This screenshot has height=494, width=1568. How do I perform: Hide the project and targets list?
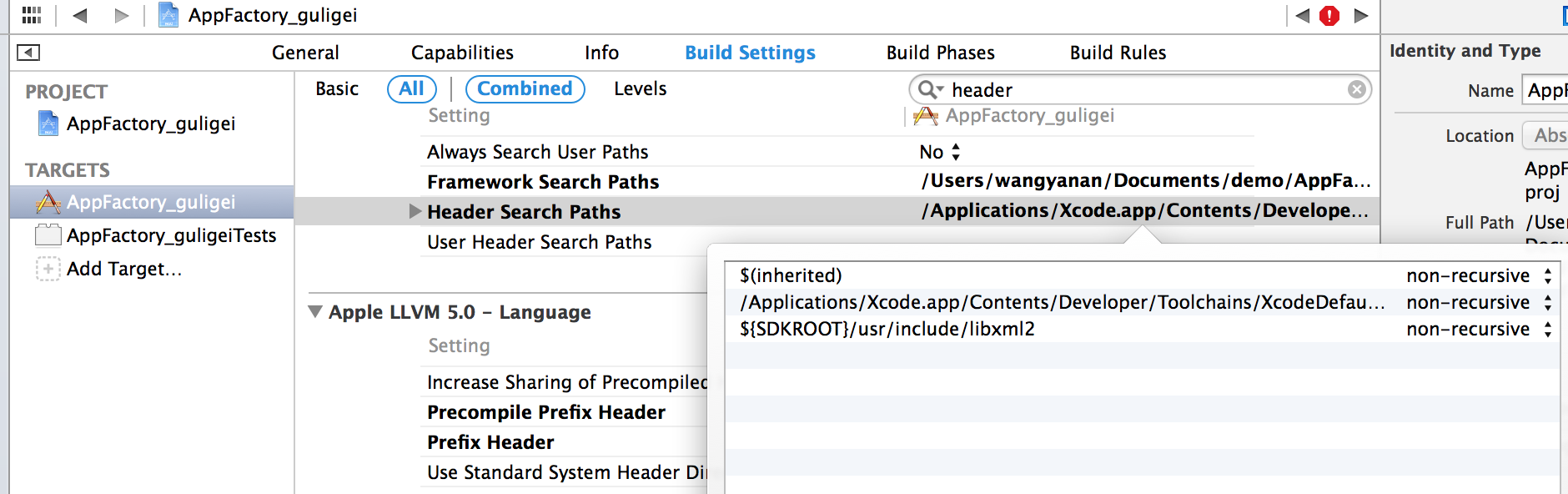point(28,53)
